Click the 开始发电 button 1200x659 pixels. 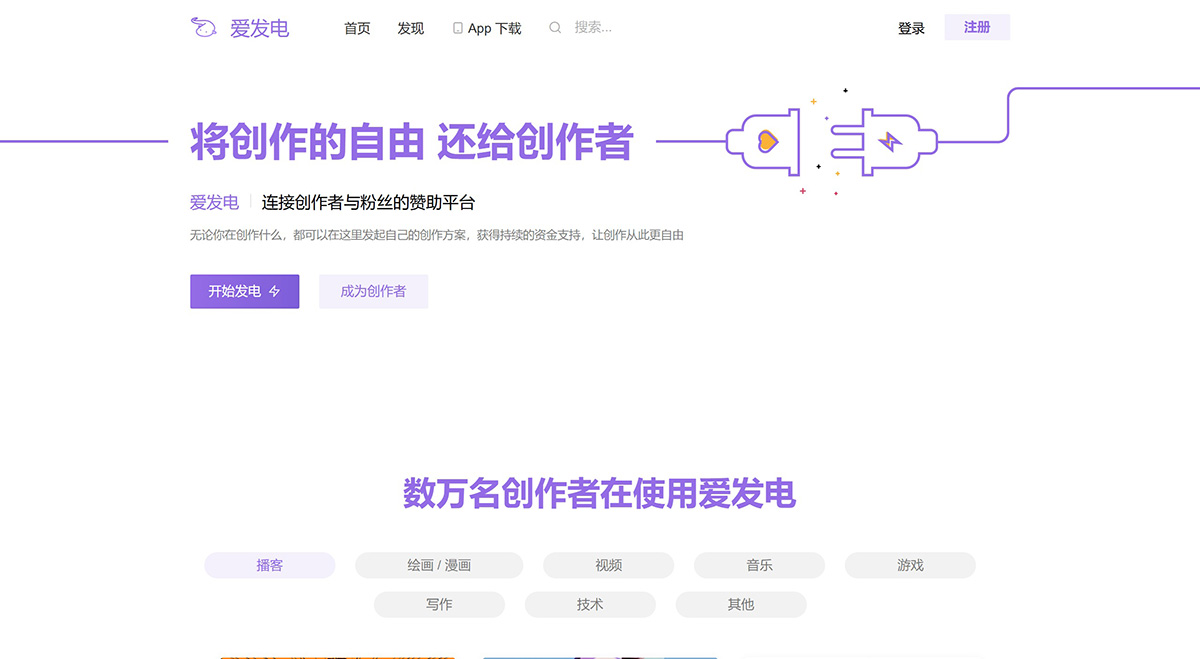pyautogui.click(x=244, y=291)
